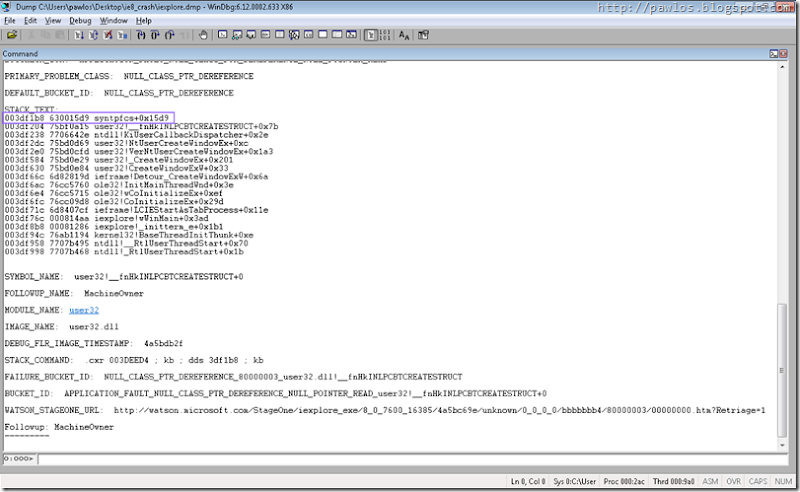The image size is (800, 492).
Task: Click the 'FOLLOWUP_NAME: MachineOwner' line
Action: (x=74, y=293)
